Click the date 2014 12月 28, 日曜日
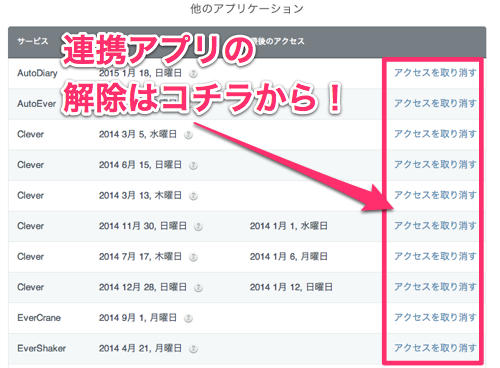500x368 pixels. coord(143,287)
